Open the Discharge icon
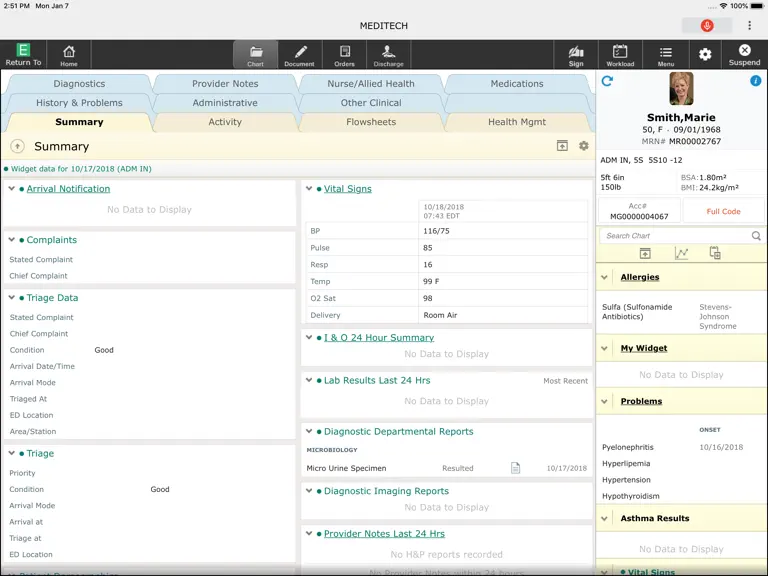768x576 pixels. (x=388, y=54)
